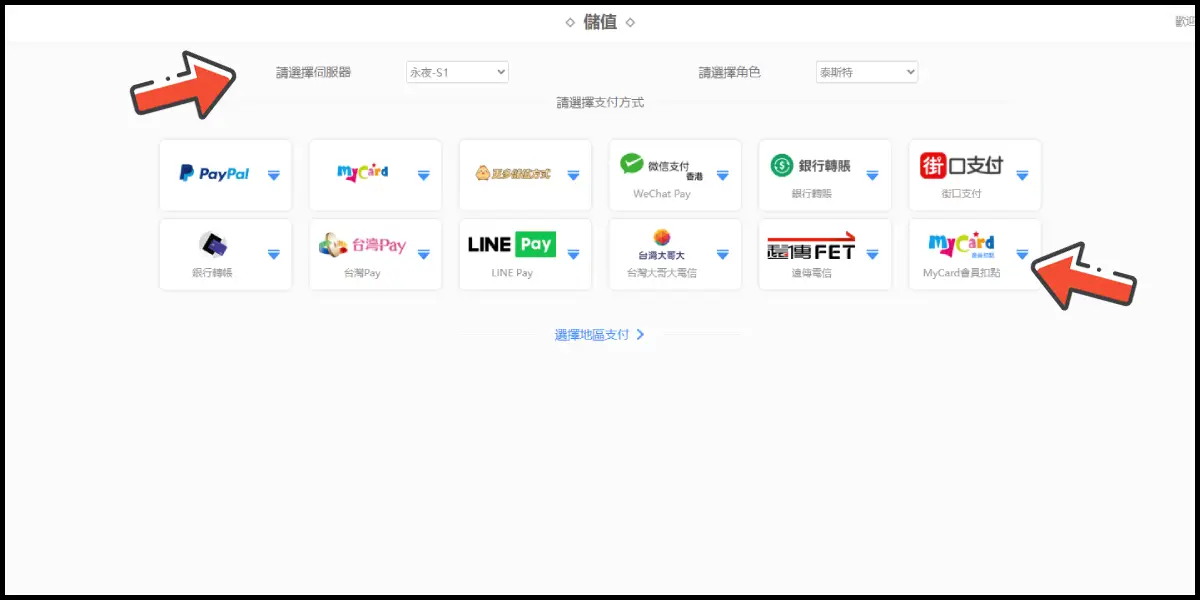The height and width of the screenshot is (600, 1200).
Task: Click the MyCard logo above the MyCard會員扣點 caption
Action: click(x=961, y=245)
